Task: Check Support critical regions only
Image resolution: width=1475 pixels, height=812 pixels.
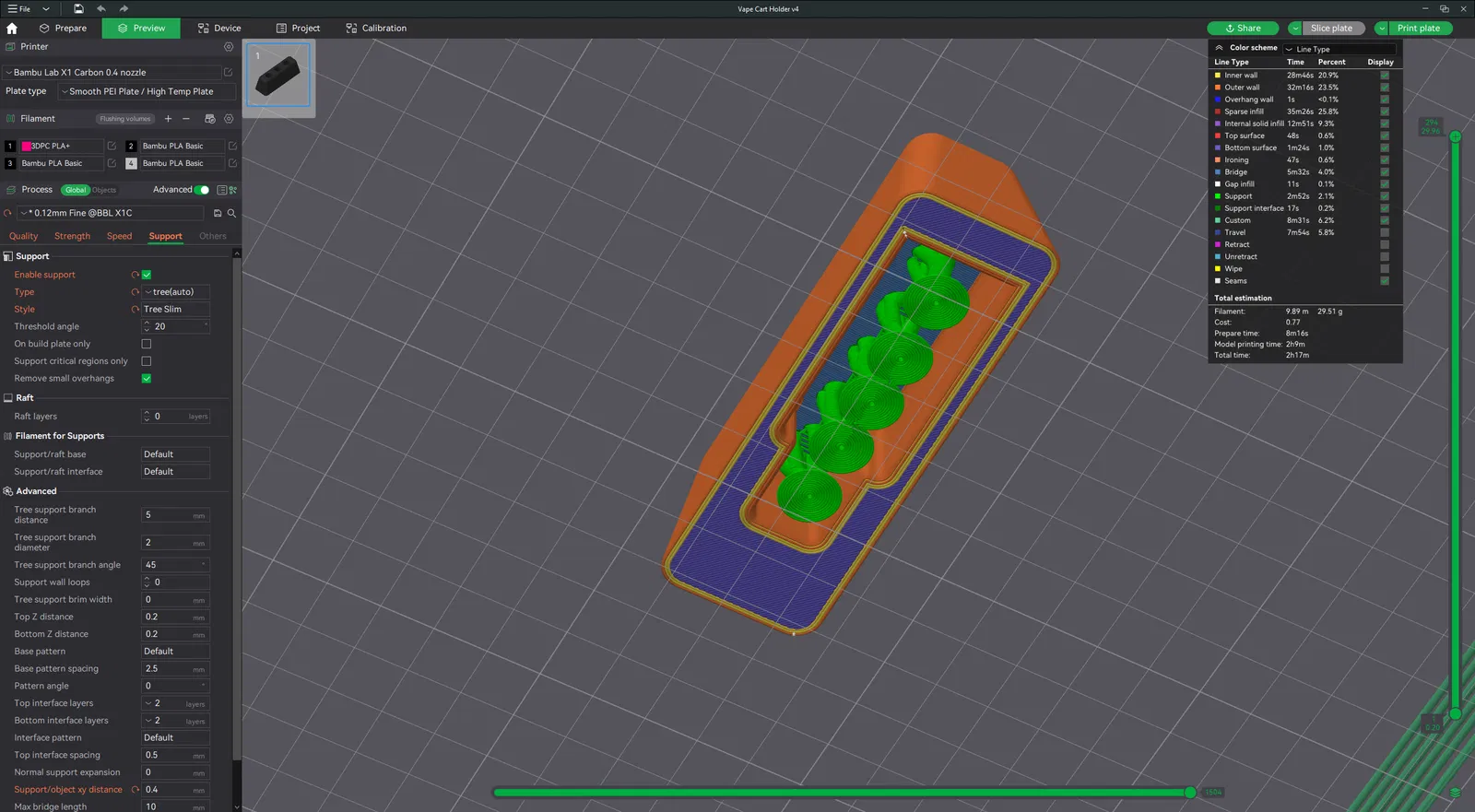Action: coord(147,361)
